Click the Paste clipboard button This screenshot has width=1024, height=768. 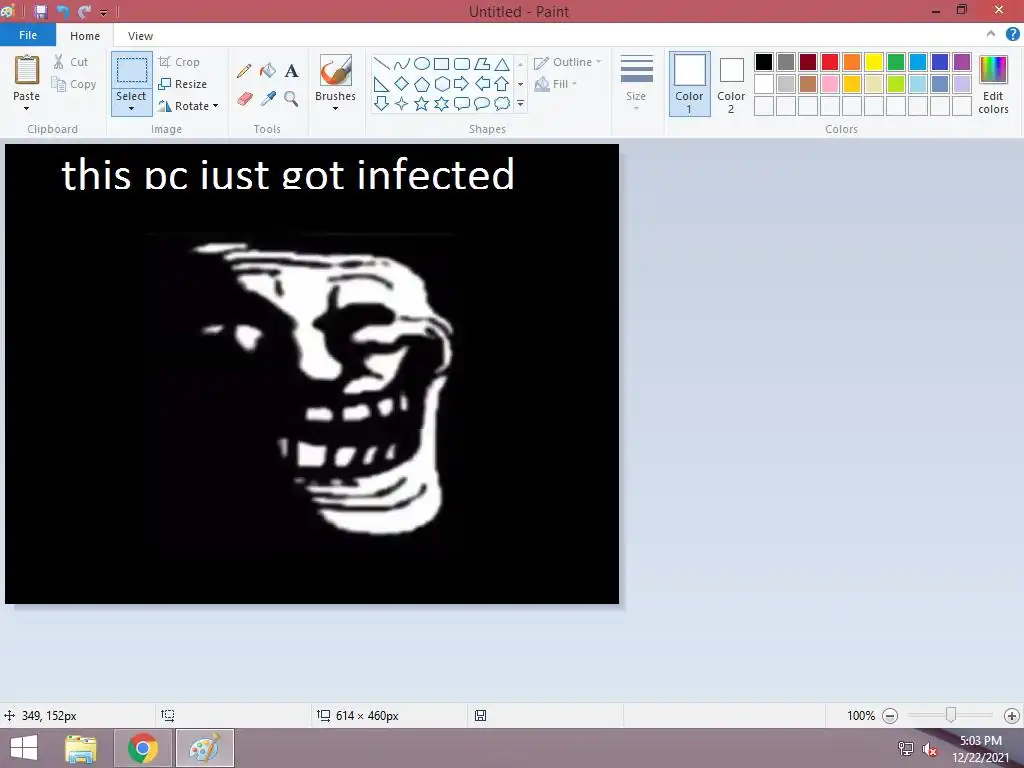(x=27, y=70)
